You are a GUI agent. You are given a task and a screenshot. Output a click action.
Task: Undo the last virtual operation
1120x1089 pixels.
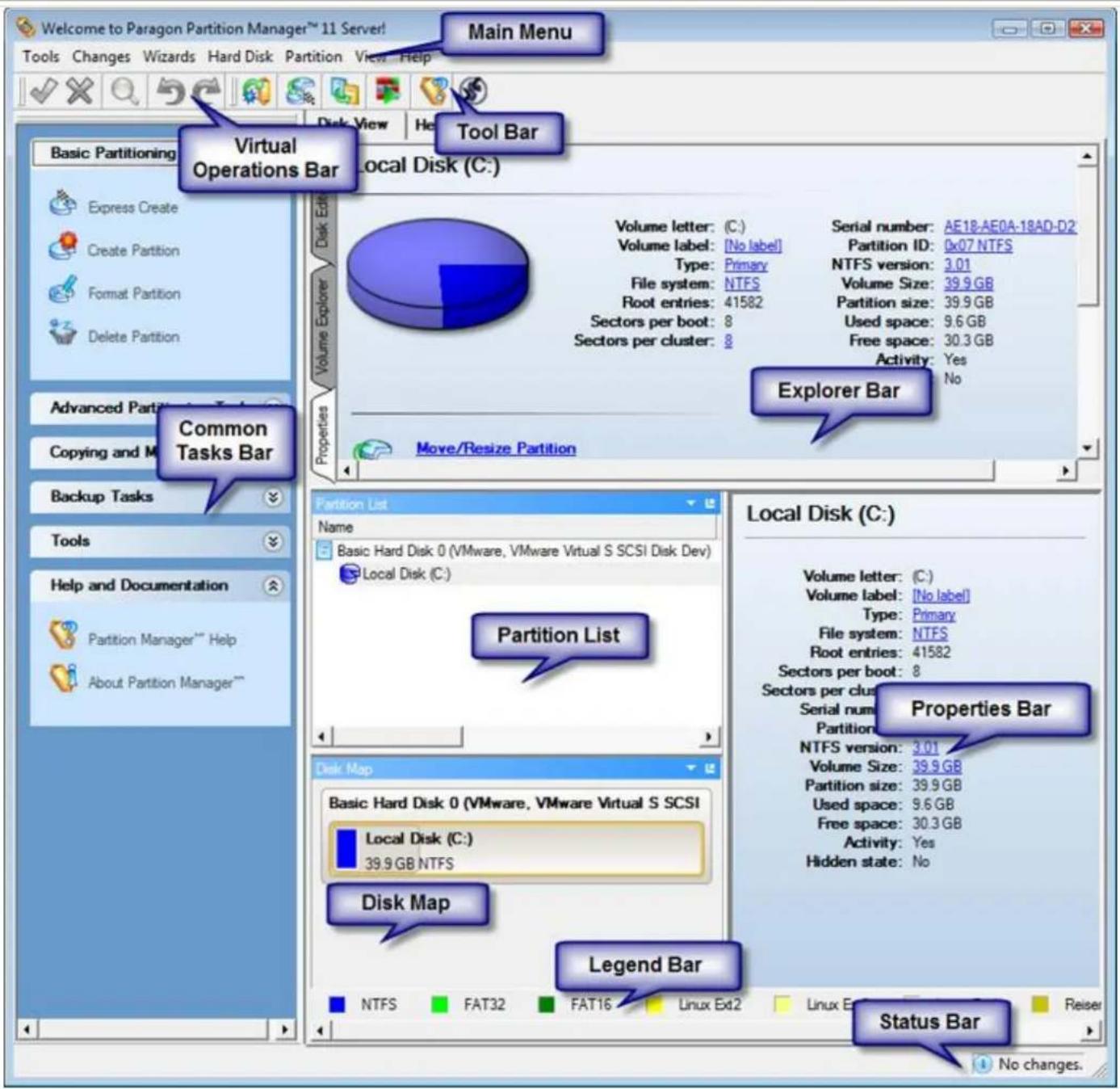[170, 91]
